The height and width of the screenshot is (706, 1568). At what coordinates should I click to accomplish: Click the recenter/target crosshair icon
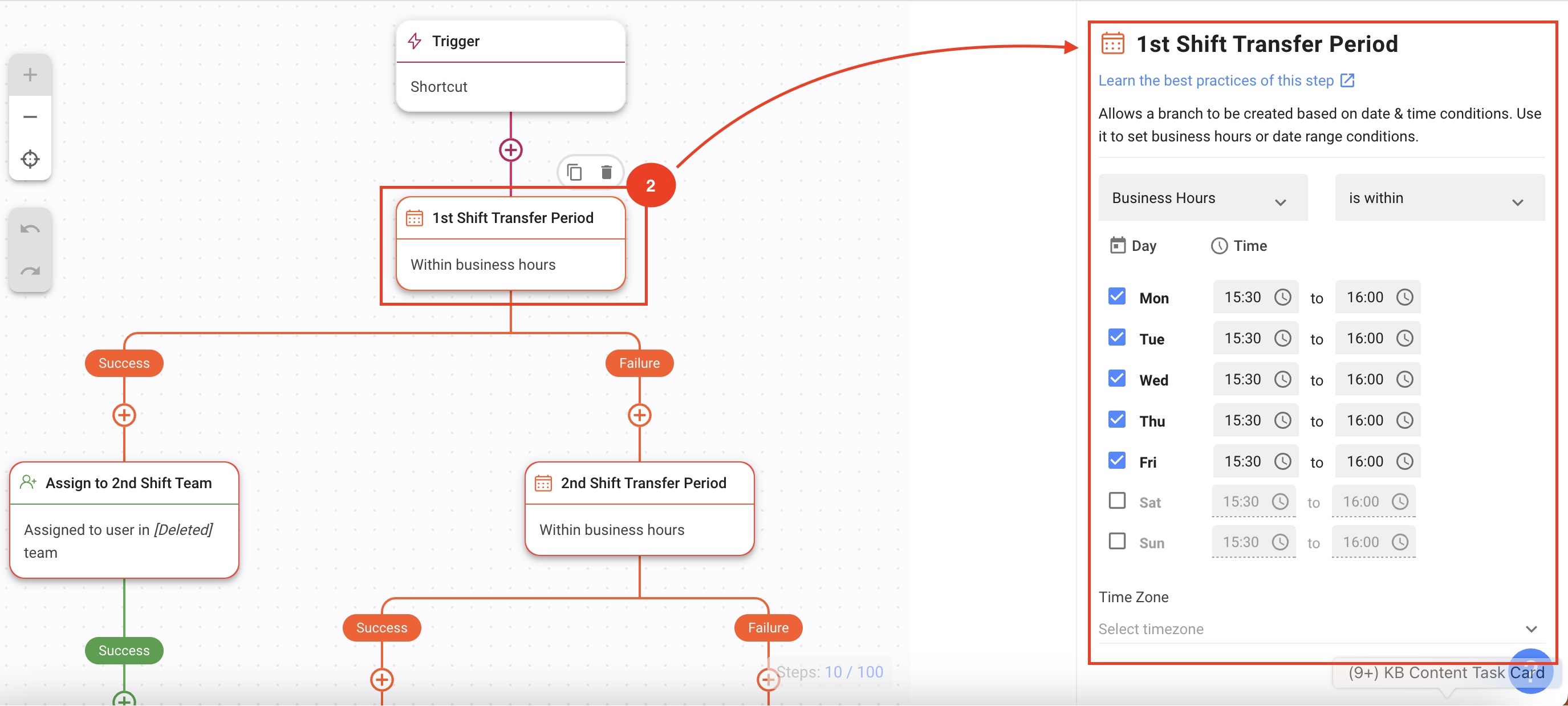click(30, 158)
